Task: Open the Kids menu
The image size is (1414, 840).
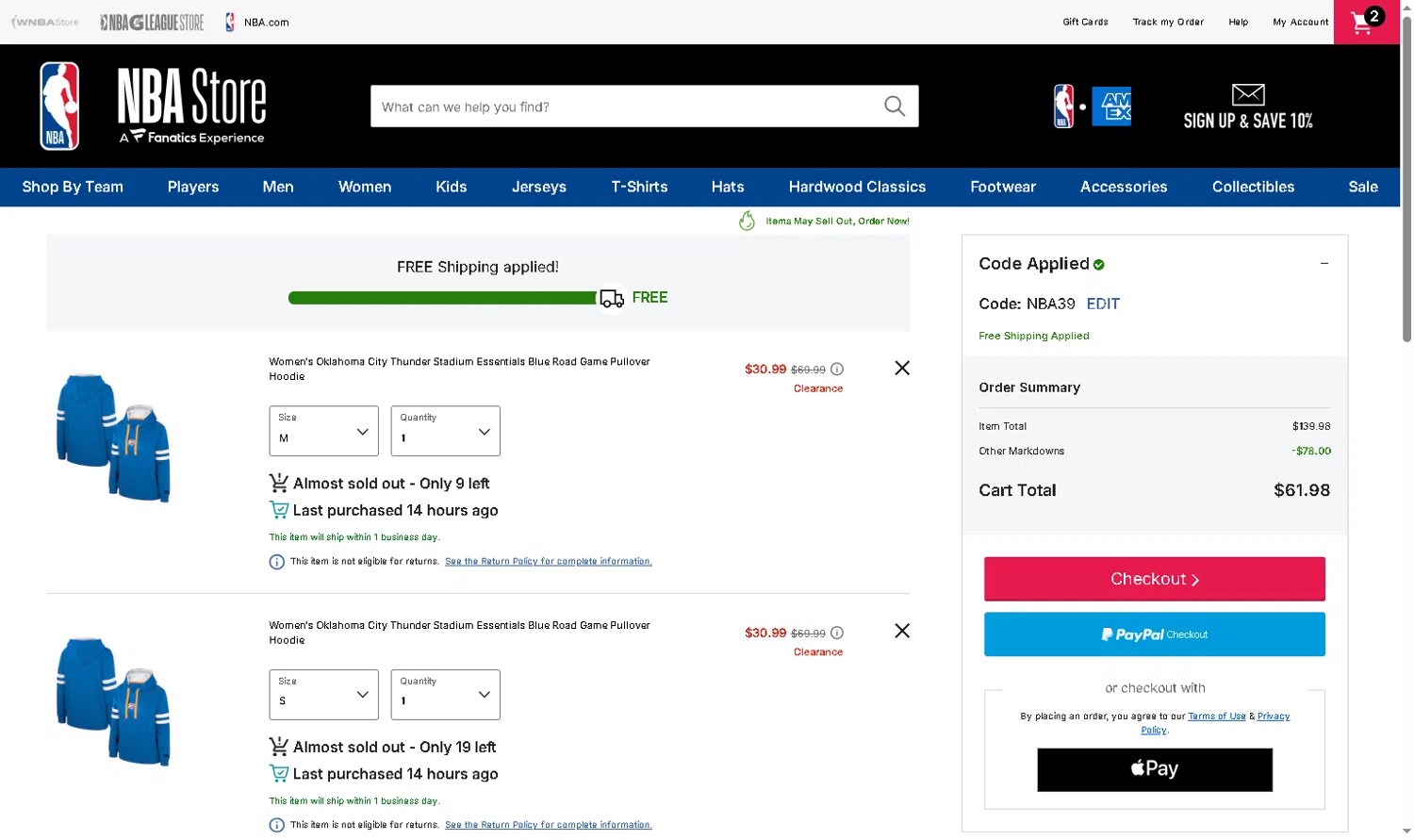Action: (452, 187)
